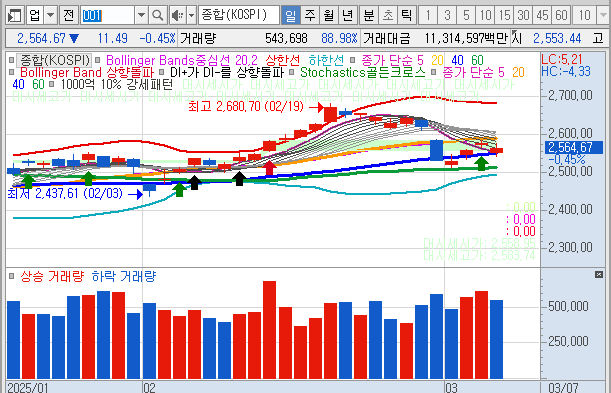The height and width of the screenshot is (393, 611).
Task: Toggle Stochastics골든크로스 signal checkbox
Action: [x=291, y=72]
